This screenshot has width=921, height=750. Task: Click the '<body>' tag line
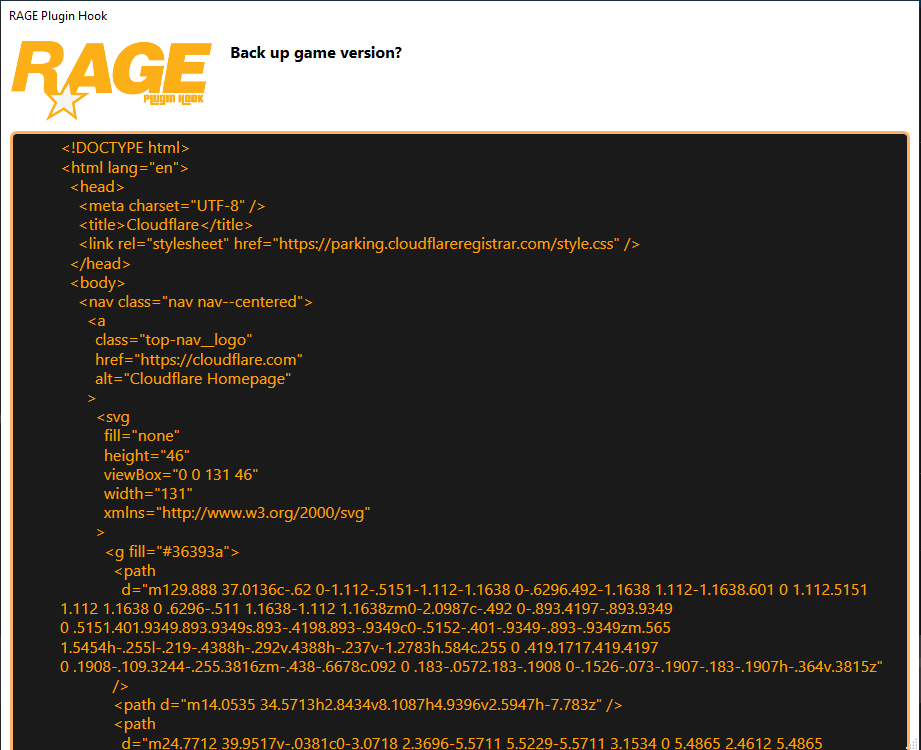pos(98,282)
